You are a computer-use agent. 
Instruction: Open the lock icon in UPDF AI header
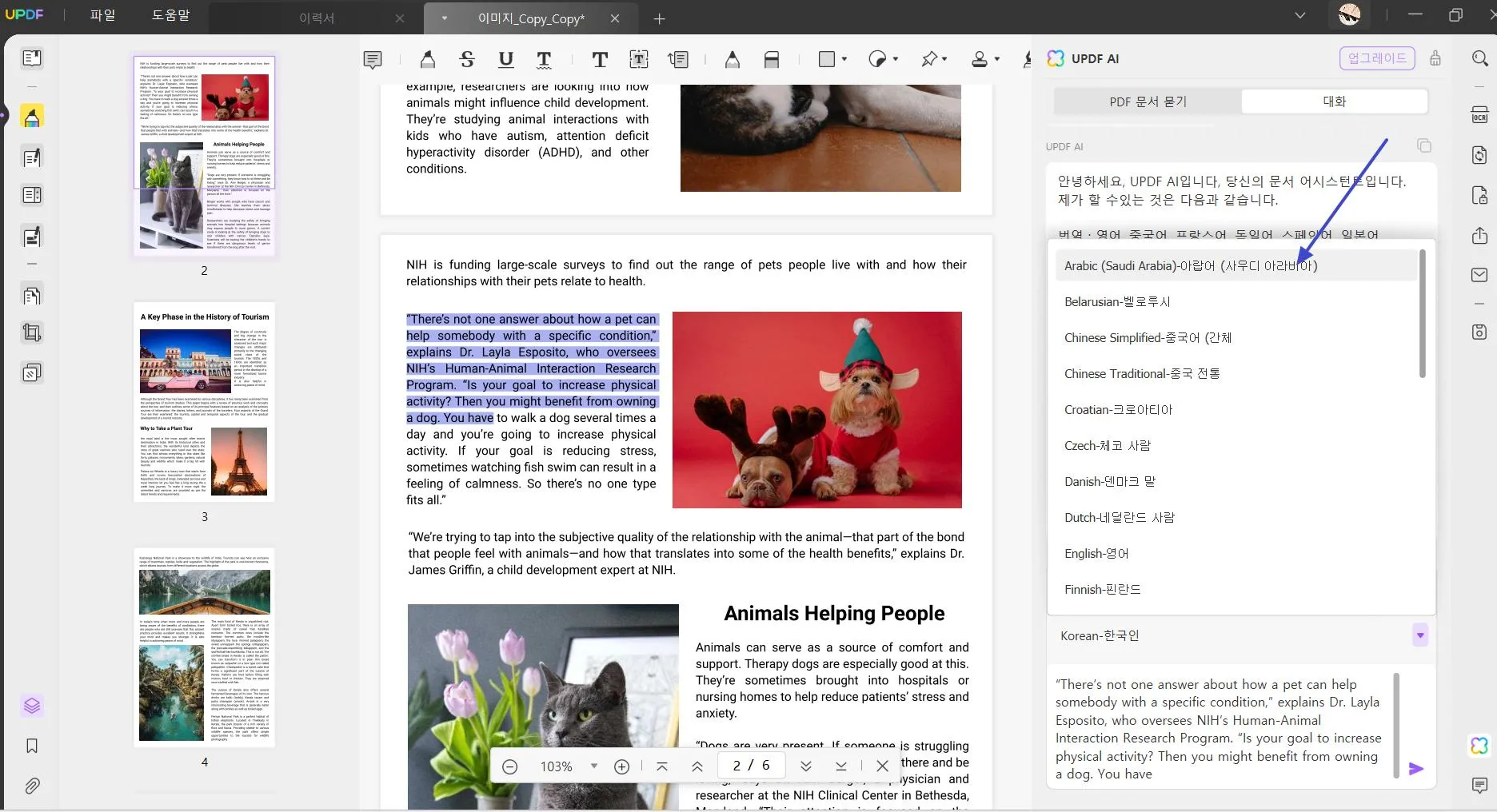coord(1435,58)
